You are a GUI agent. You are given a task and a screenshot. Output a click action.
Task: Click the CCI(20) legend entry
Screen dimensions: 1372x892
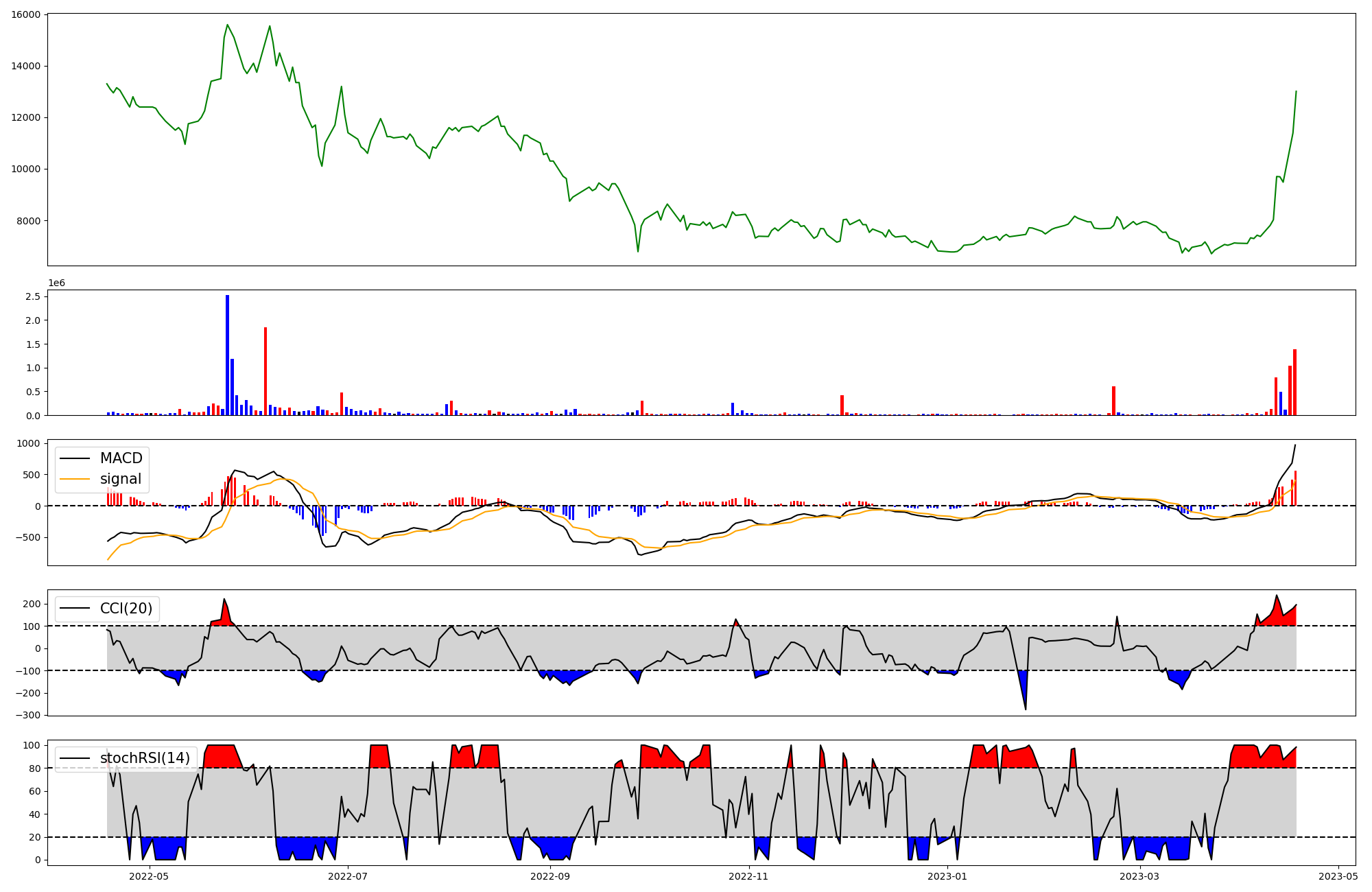pos(126,609)
